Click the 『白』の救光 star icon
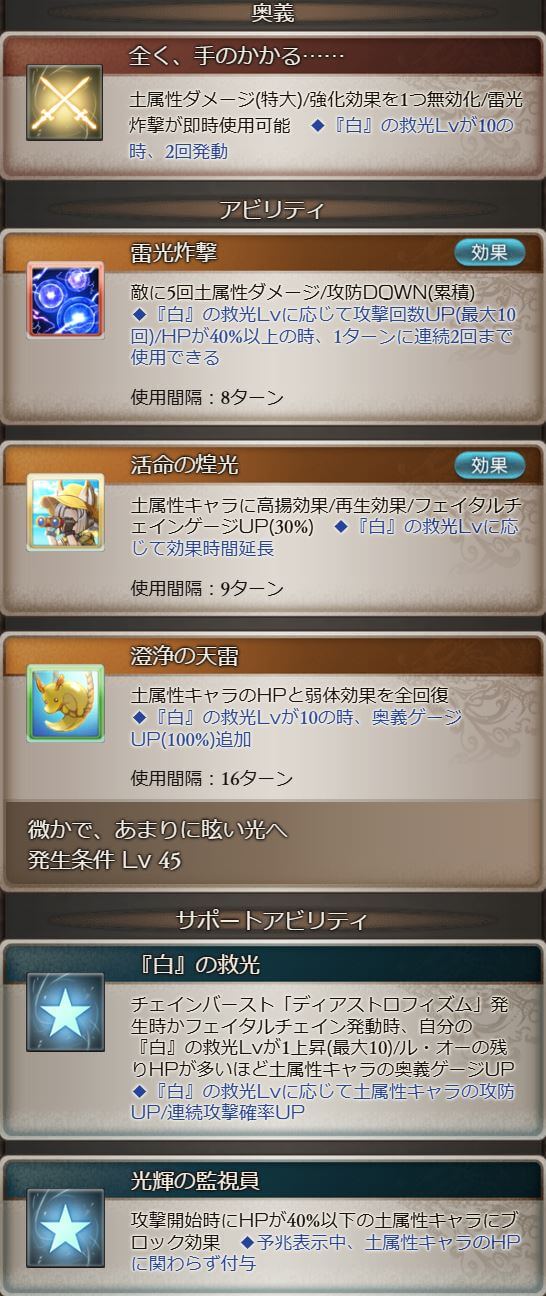 coord(65,1012)
